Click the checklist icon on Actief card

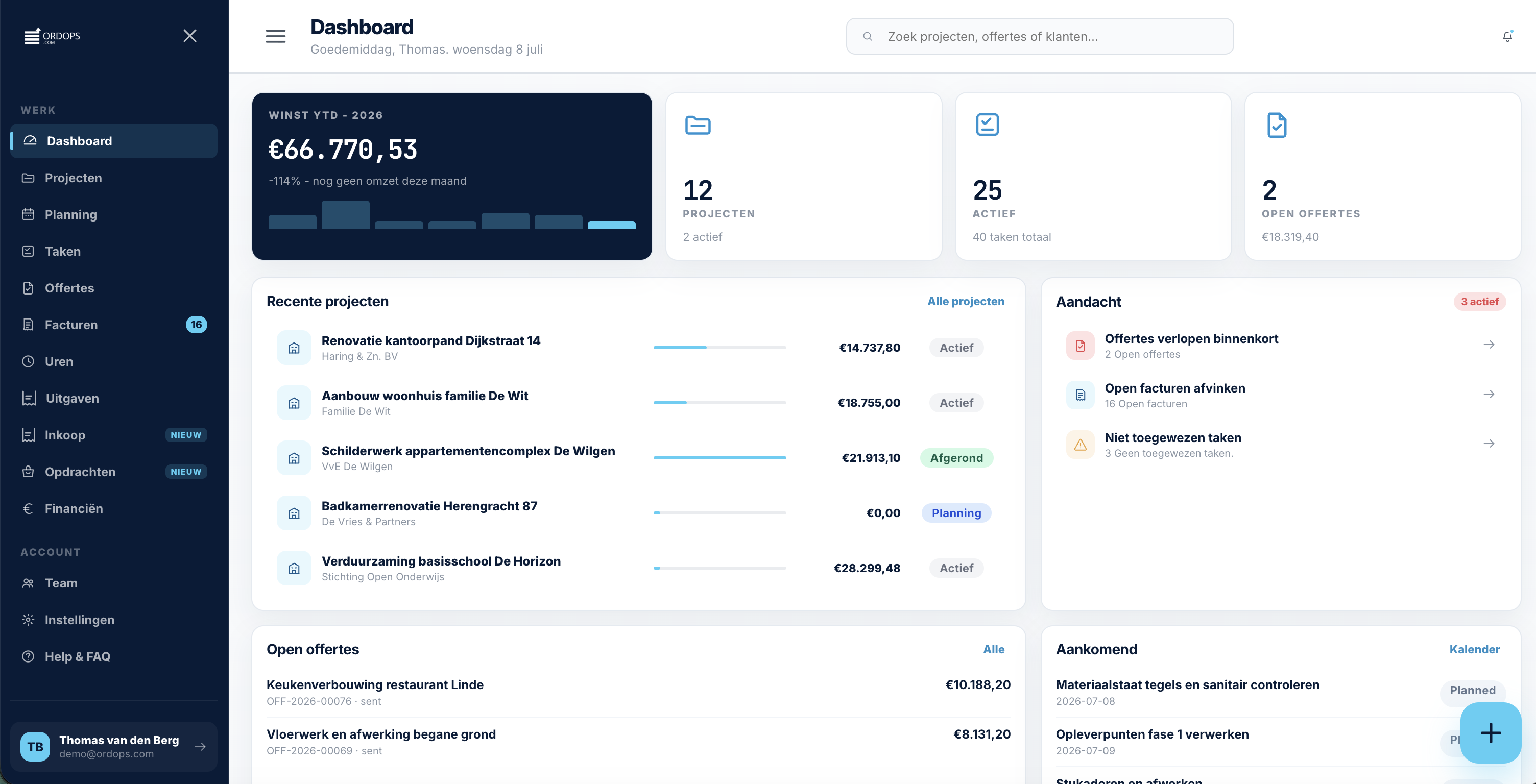pyautogui.click(x=987, y=125)
